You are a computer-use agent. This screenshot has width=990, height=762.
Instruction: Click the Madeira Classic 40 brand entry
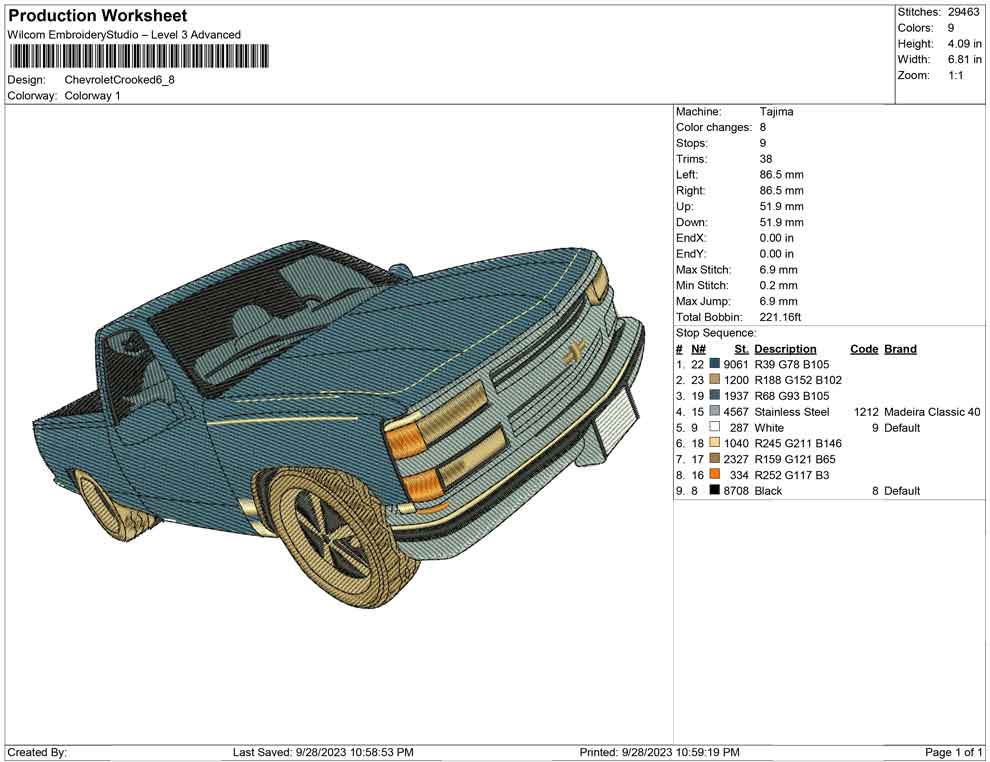click(932, 412)
